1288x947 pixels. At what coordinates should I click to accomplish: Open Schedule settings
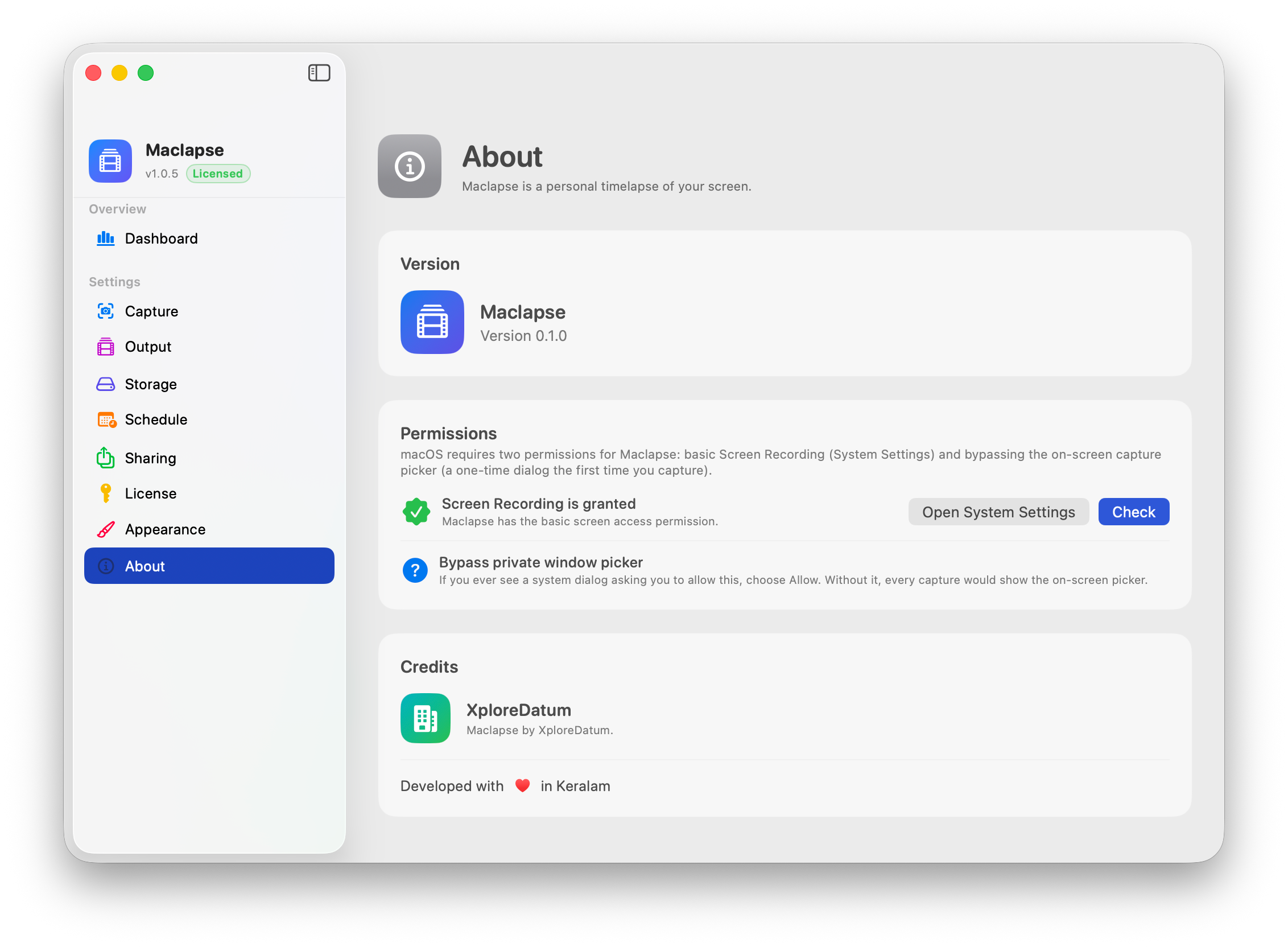[x=209, y=419]
